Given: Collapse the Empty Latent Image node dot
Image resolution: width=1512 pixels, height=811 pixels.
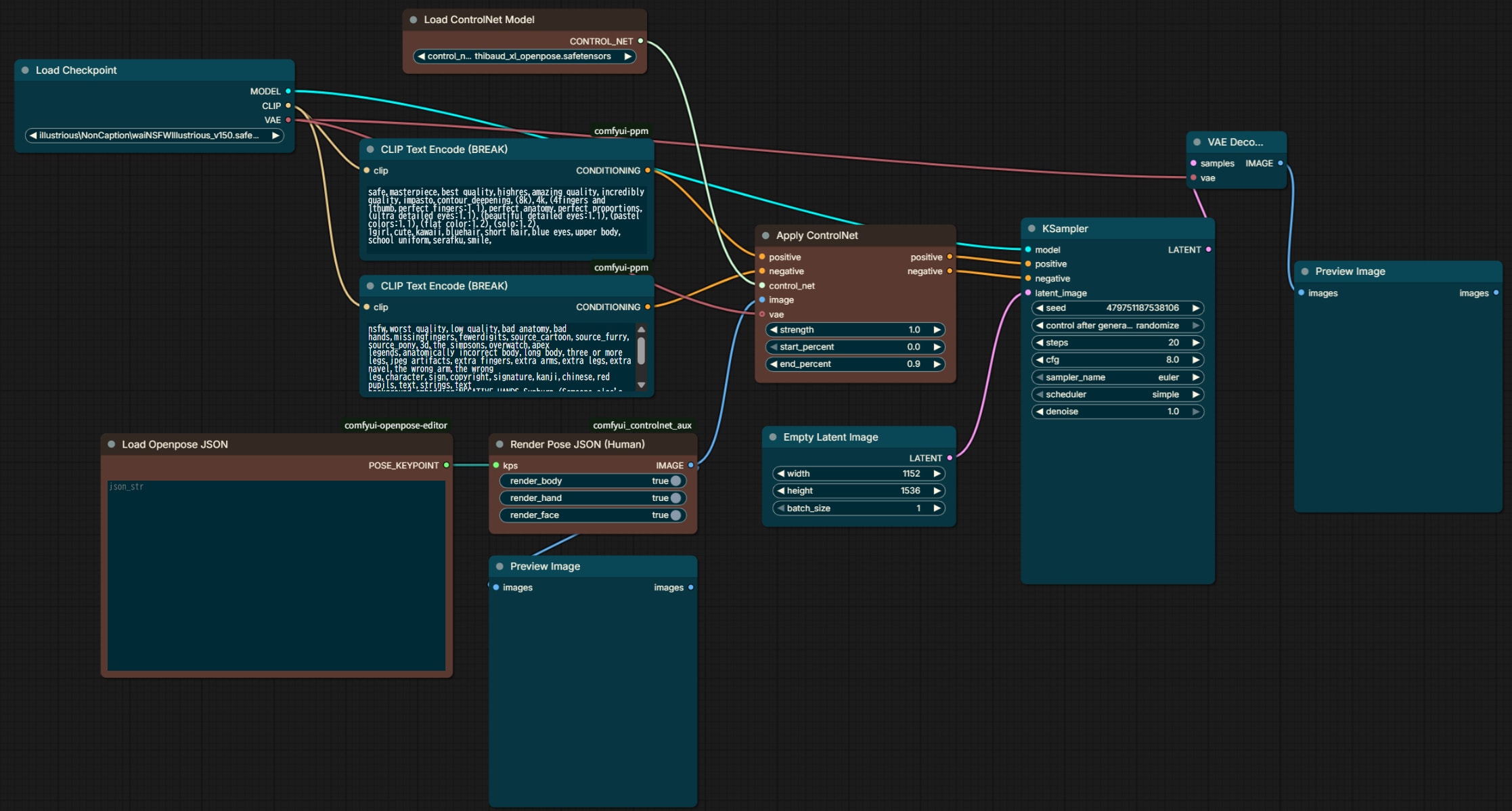Looking at the screenshot, I should pyautogui.click(x=773, y=437).
